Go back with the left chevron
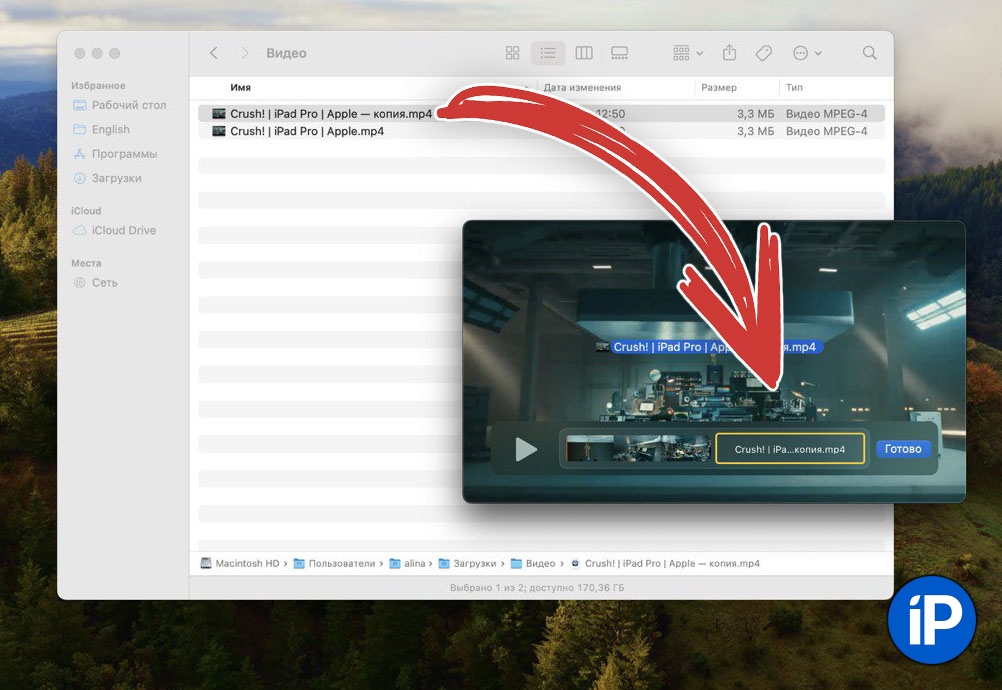Viewport: 1002px width, 690px height. (214, 53)
